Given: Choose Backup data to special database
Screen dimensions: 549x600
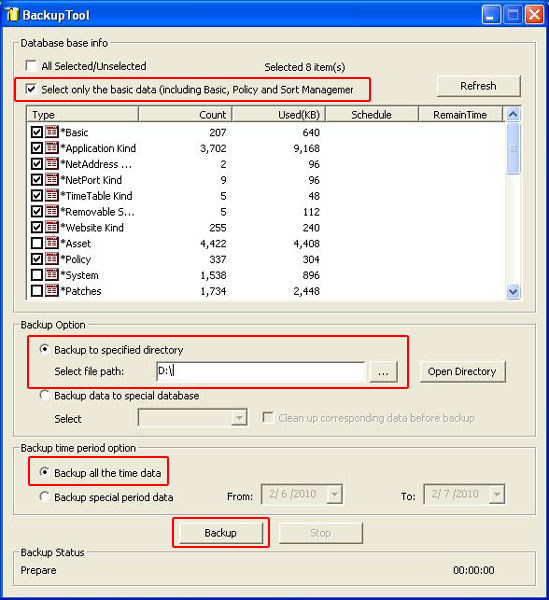Looking at the screenshot, I should click(44, 395).
